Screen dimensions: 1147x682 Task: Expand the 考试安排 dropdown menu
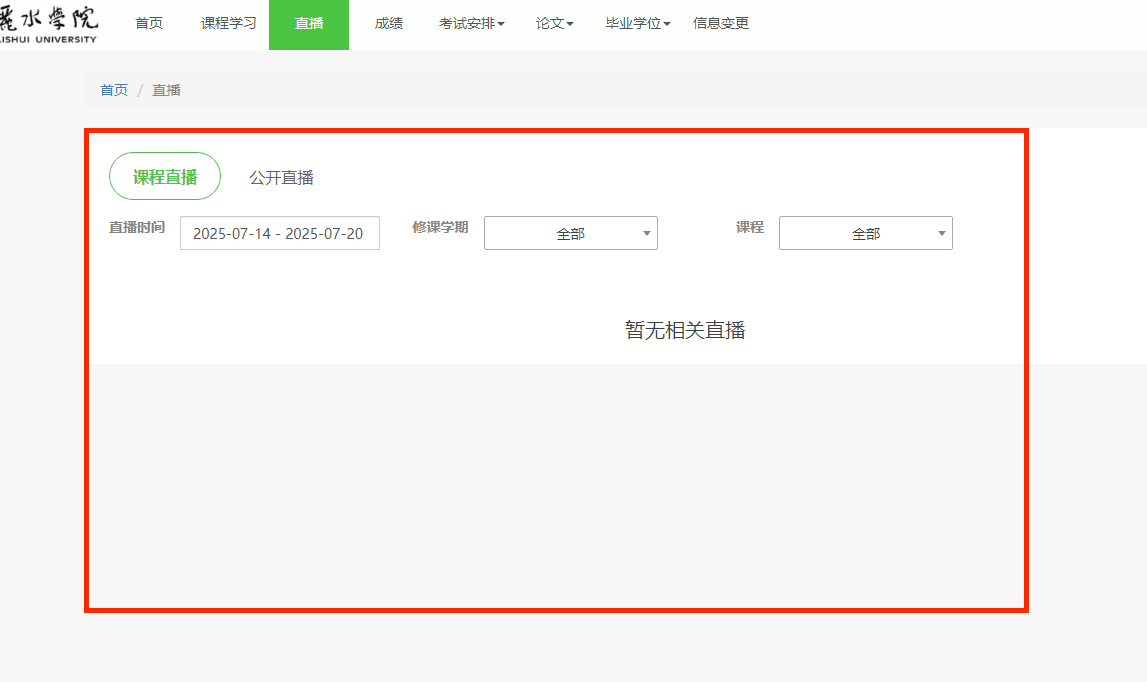(x=471, y=24)
